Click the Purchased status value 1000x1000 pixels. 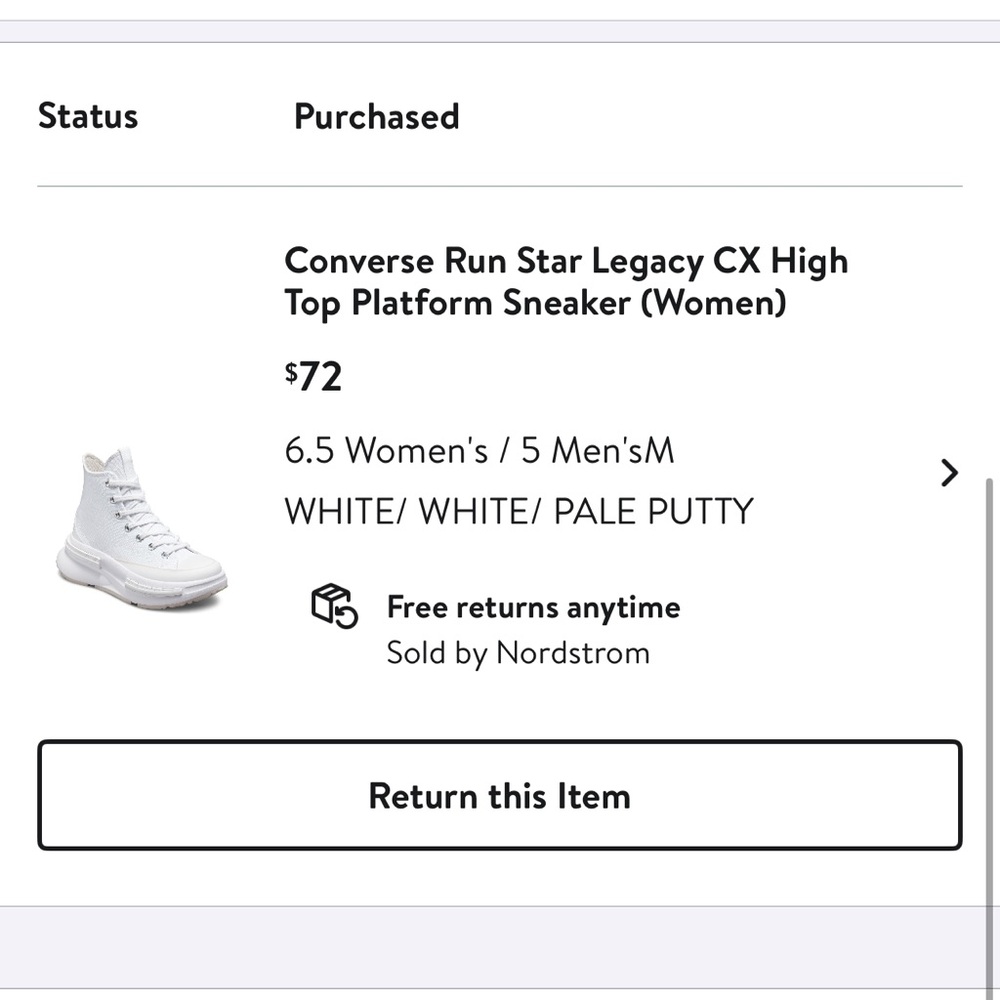point(377,116)
